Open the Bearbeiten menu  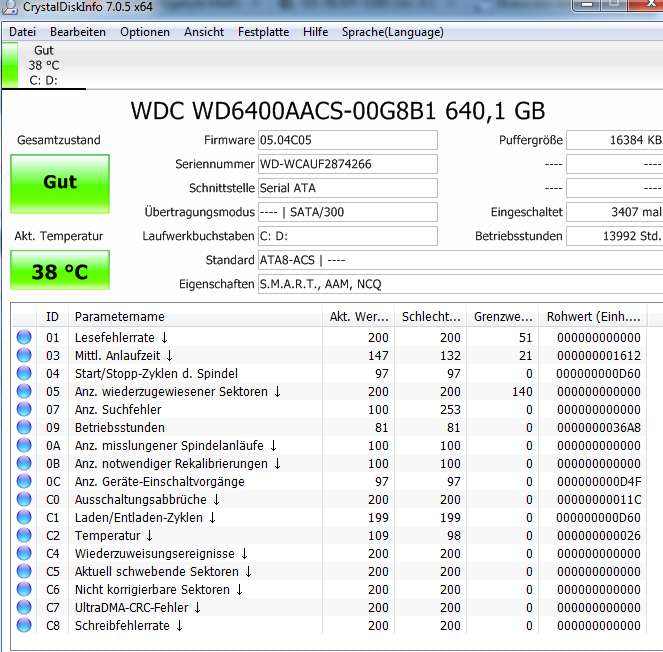pos(78,32)
